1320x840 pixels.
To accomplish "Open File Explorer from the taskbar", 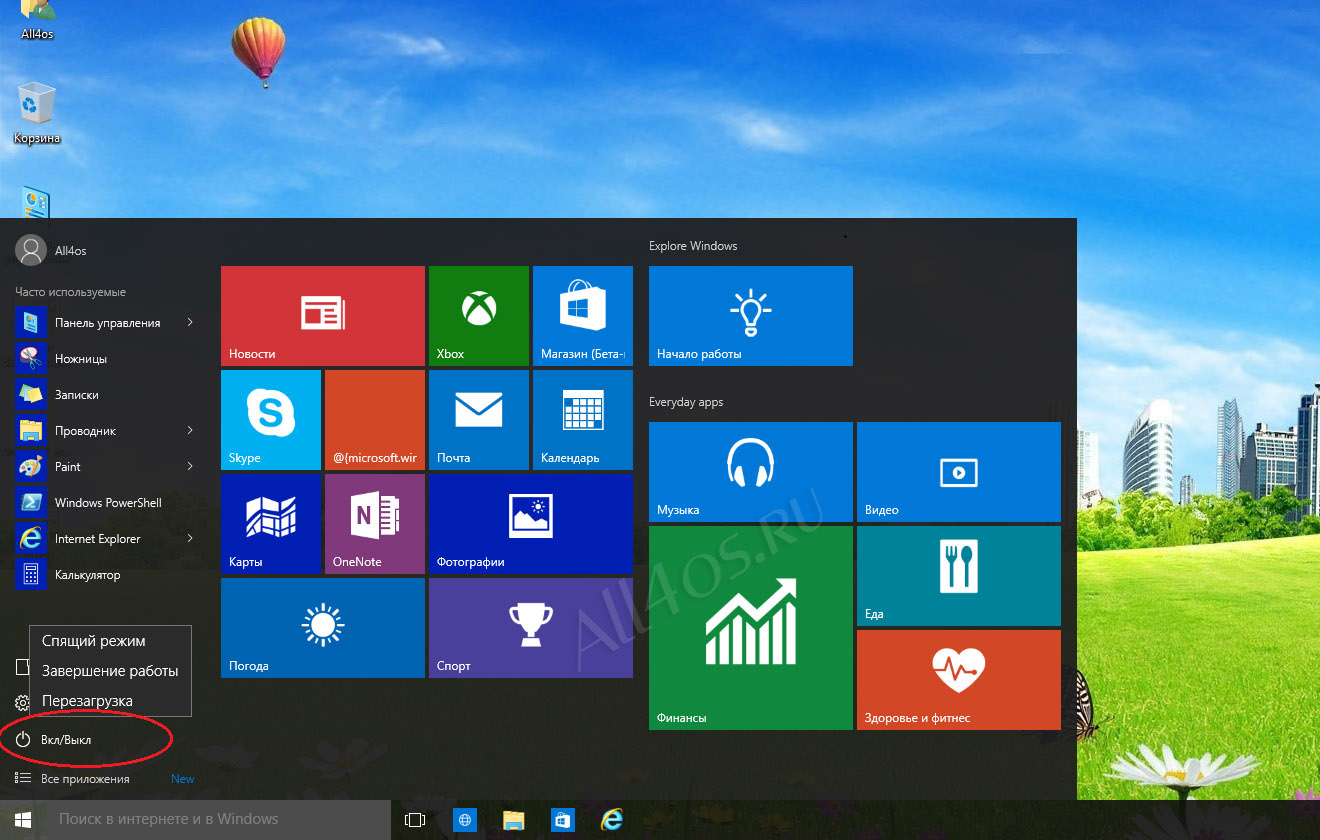I will pyautogui.click(x=514, y=820).
